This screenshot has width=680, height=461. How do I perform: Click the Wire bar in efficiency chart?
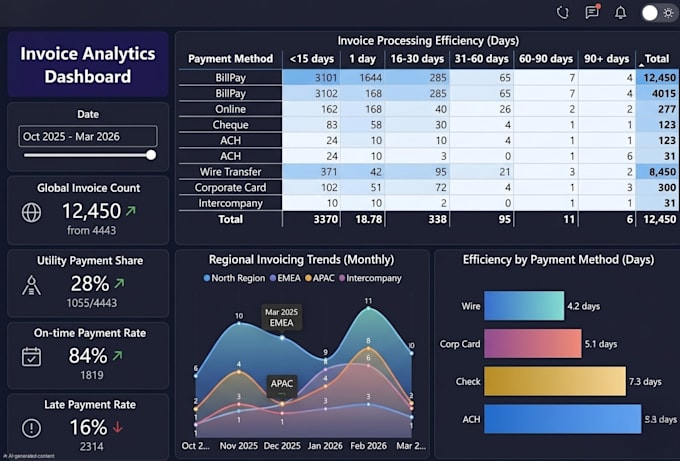[x=524, y=306]
